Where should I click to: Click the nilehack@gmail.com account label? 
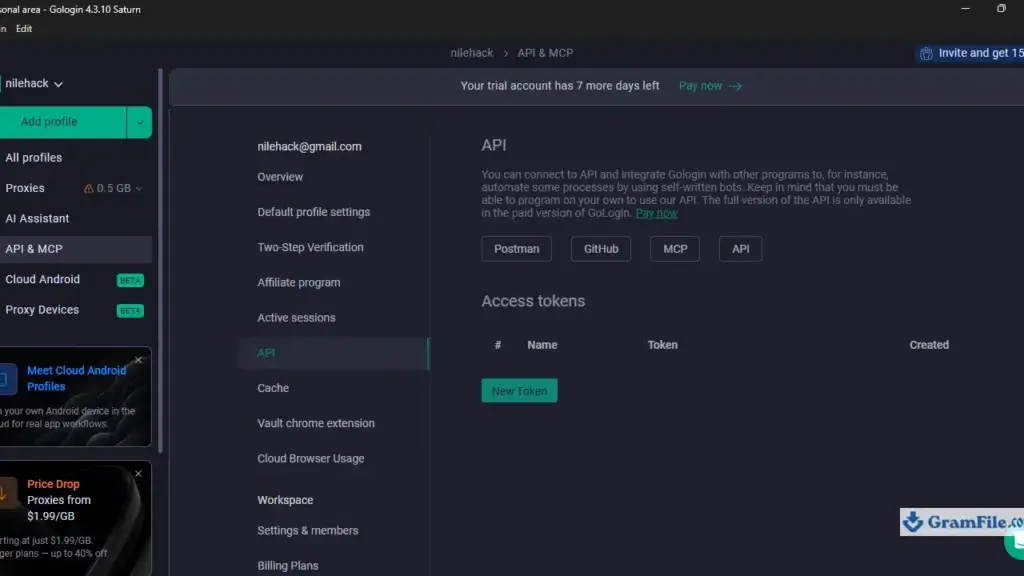pyautogui.click(x=310, y=147)
